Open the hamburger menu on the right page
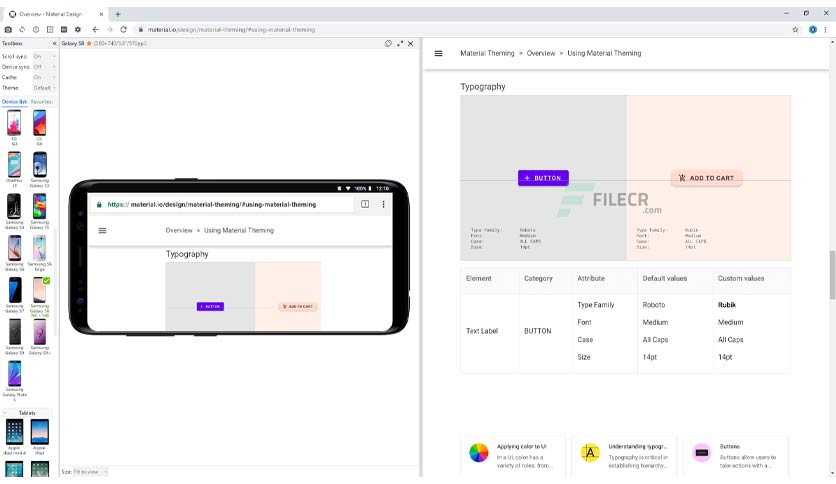The height and width of the screenshot is (484, 836). pos(438,53)
